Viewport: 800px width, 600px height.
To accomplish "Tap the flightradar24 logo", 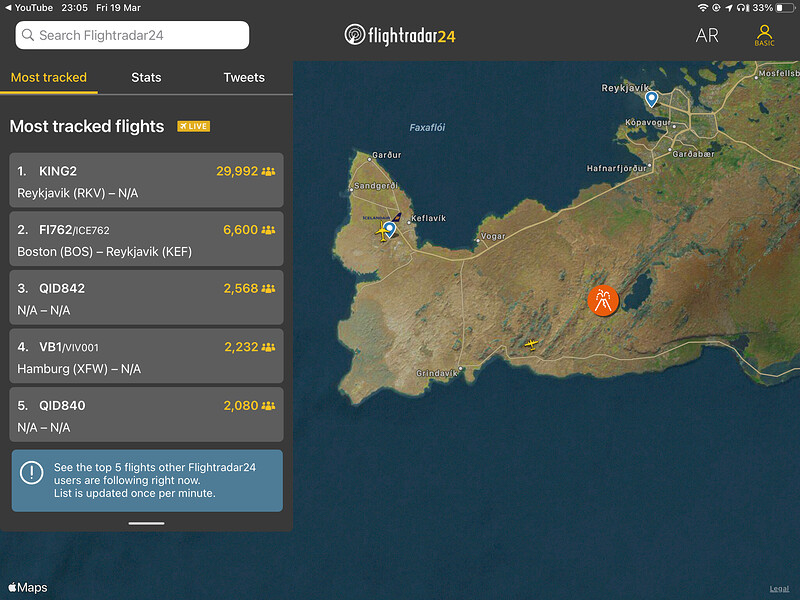I will (x=399, y=35).
